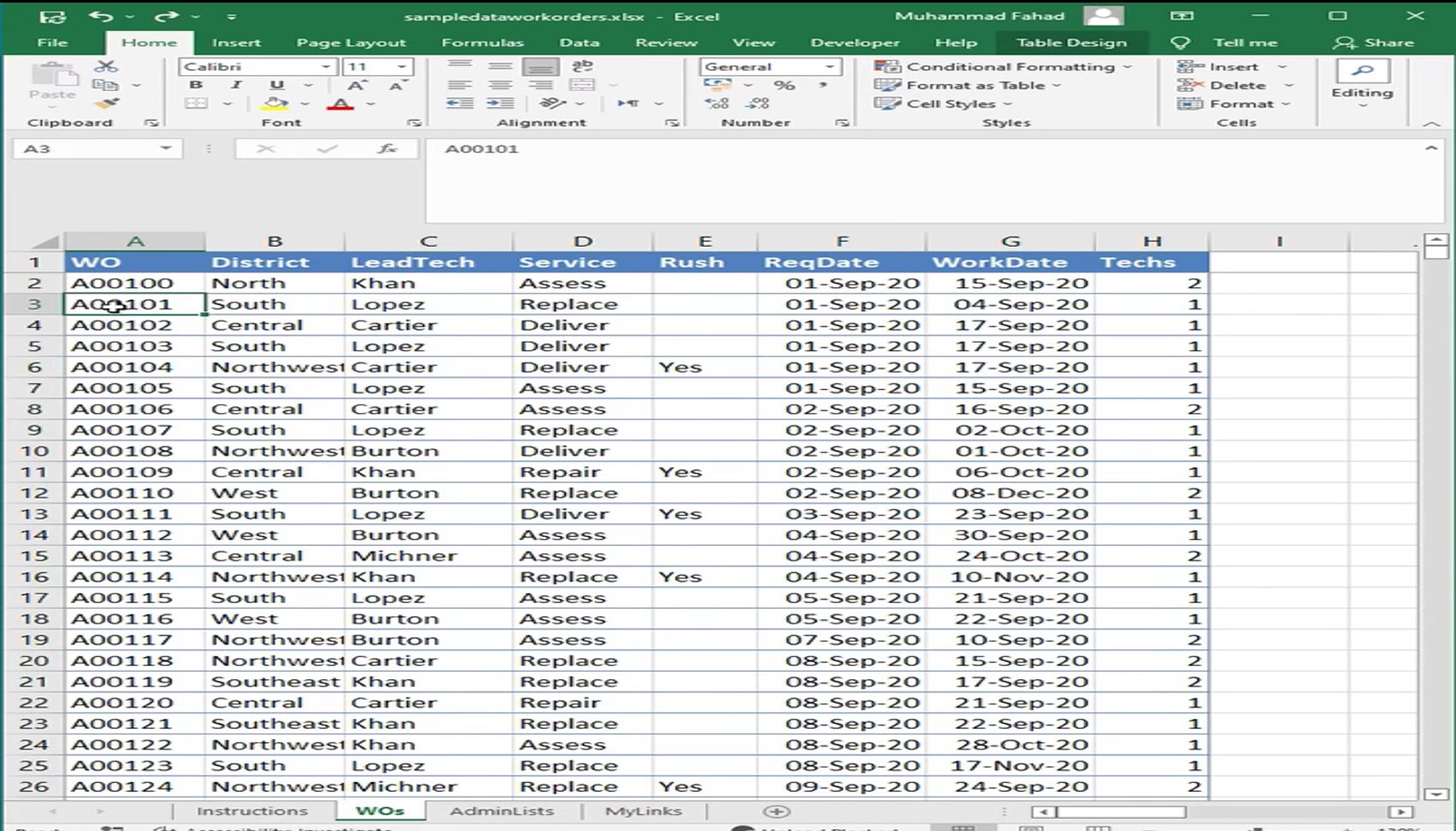Click the text Orientation icon
This screenshot has height=831, width=1456.
click(x=553, y=104)
